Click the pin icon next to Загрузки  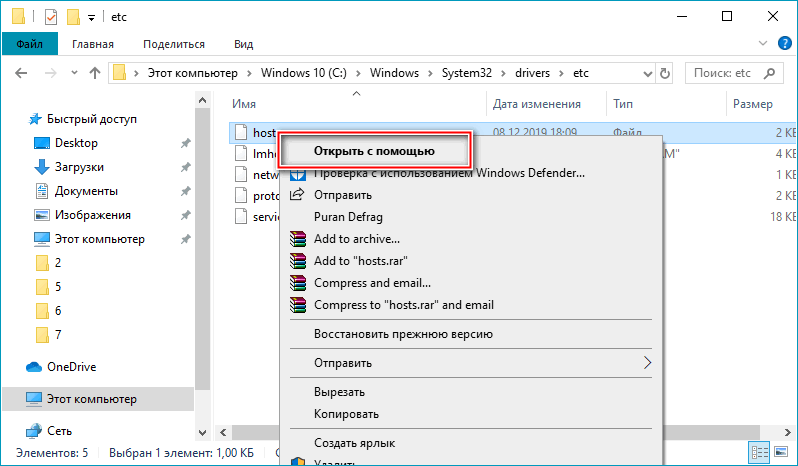(185, 167)
